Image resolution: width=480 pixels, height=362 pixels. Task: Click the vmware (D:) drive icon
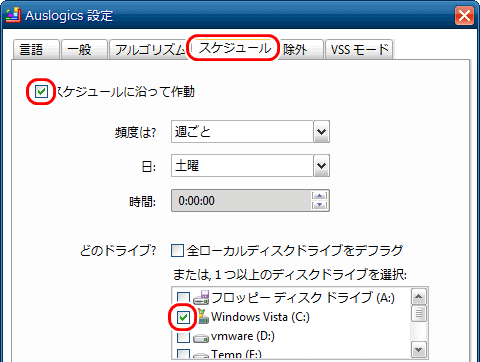point(201,338)
